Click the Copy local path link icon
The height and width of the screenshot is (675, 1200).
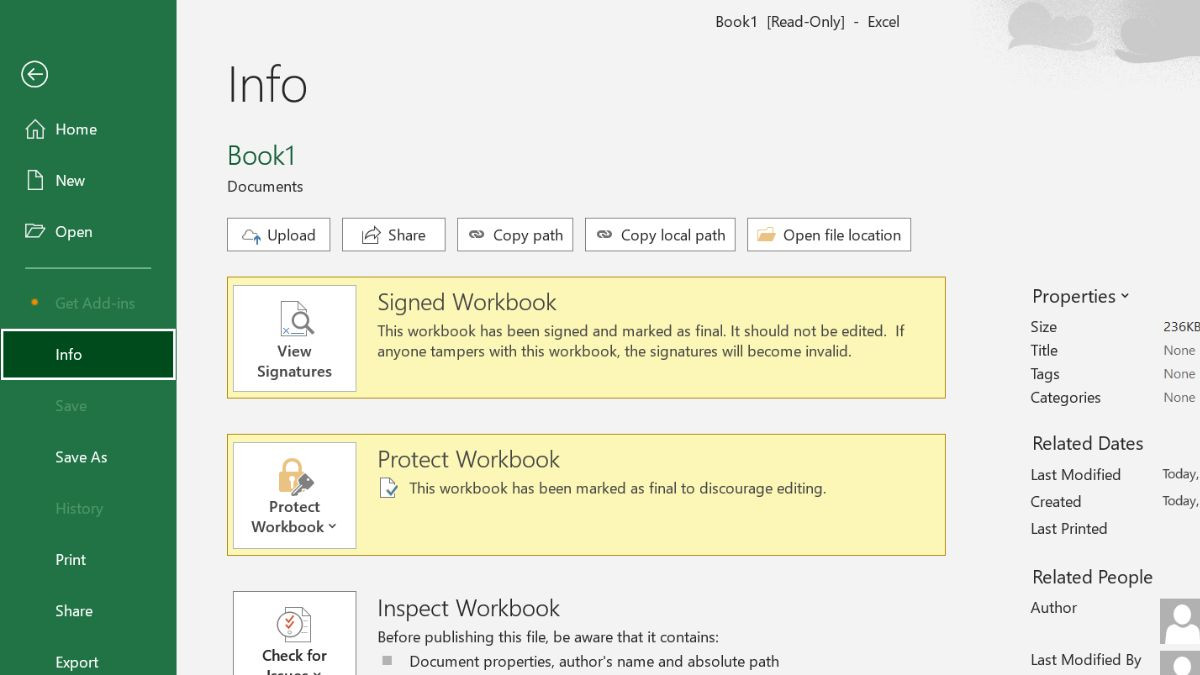(x=604, y=235)
